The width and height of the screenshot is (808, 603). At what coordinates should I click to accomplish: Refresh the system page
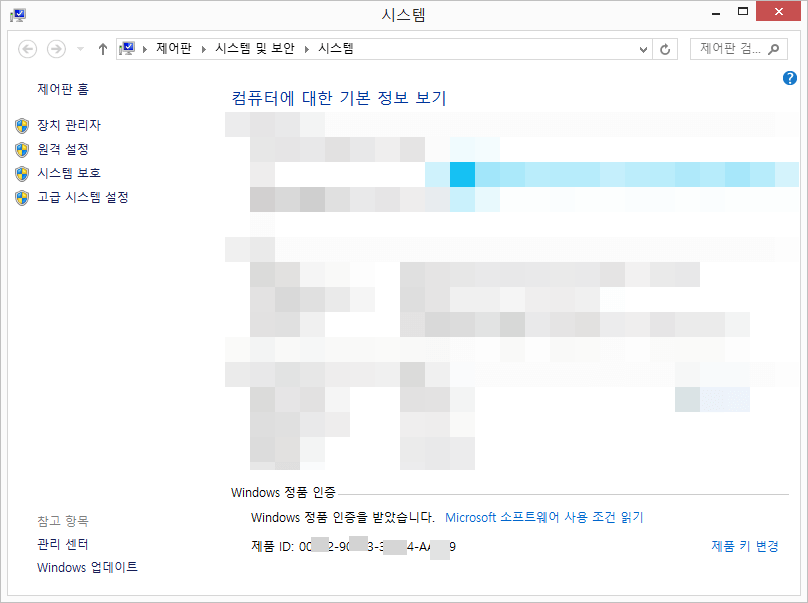(x=665, y=49)
